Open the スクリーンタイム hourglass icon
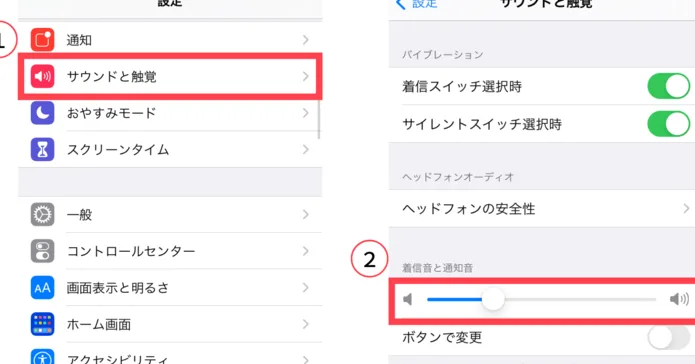 click(43, 150)
